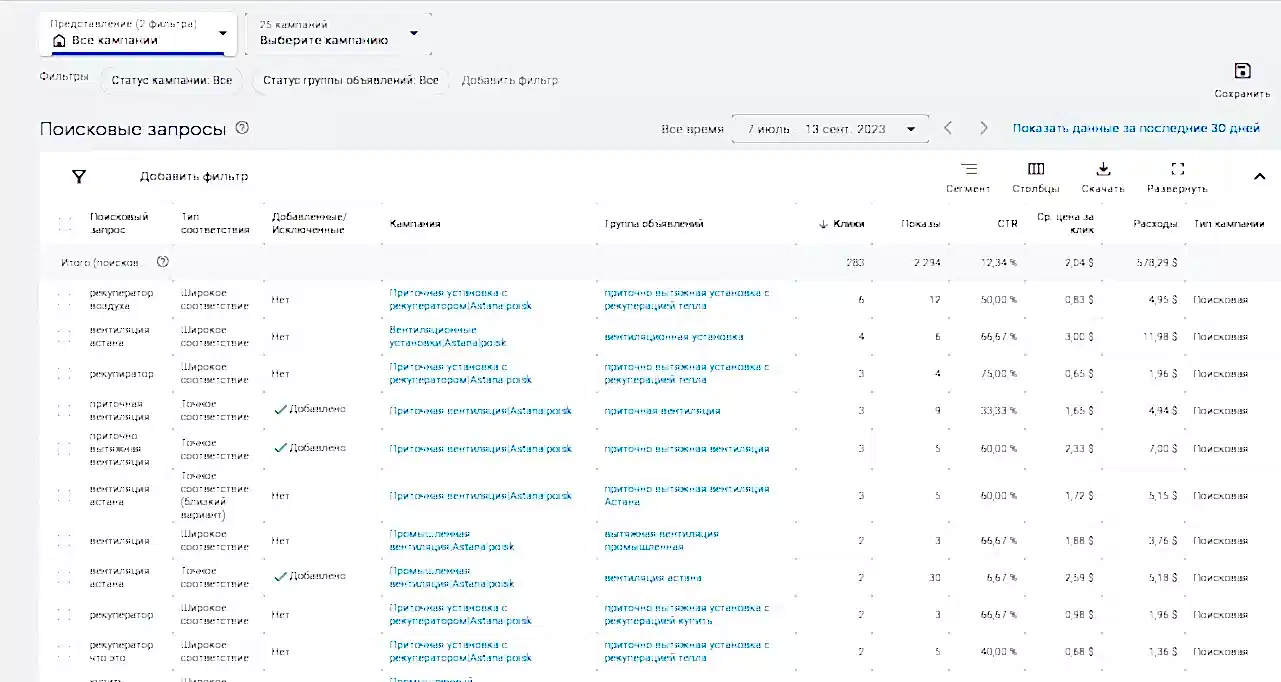Collapse the table with the chevron-up arrow
1281x682 pixels.
pos(1259,177)
